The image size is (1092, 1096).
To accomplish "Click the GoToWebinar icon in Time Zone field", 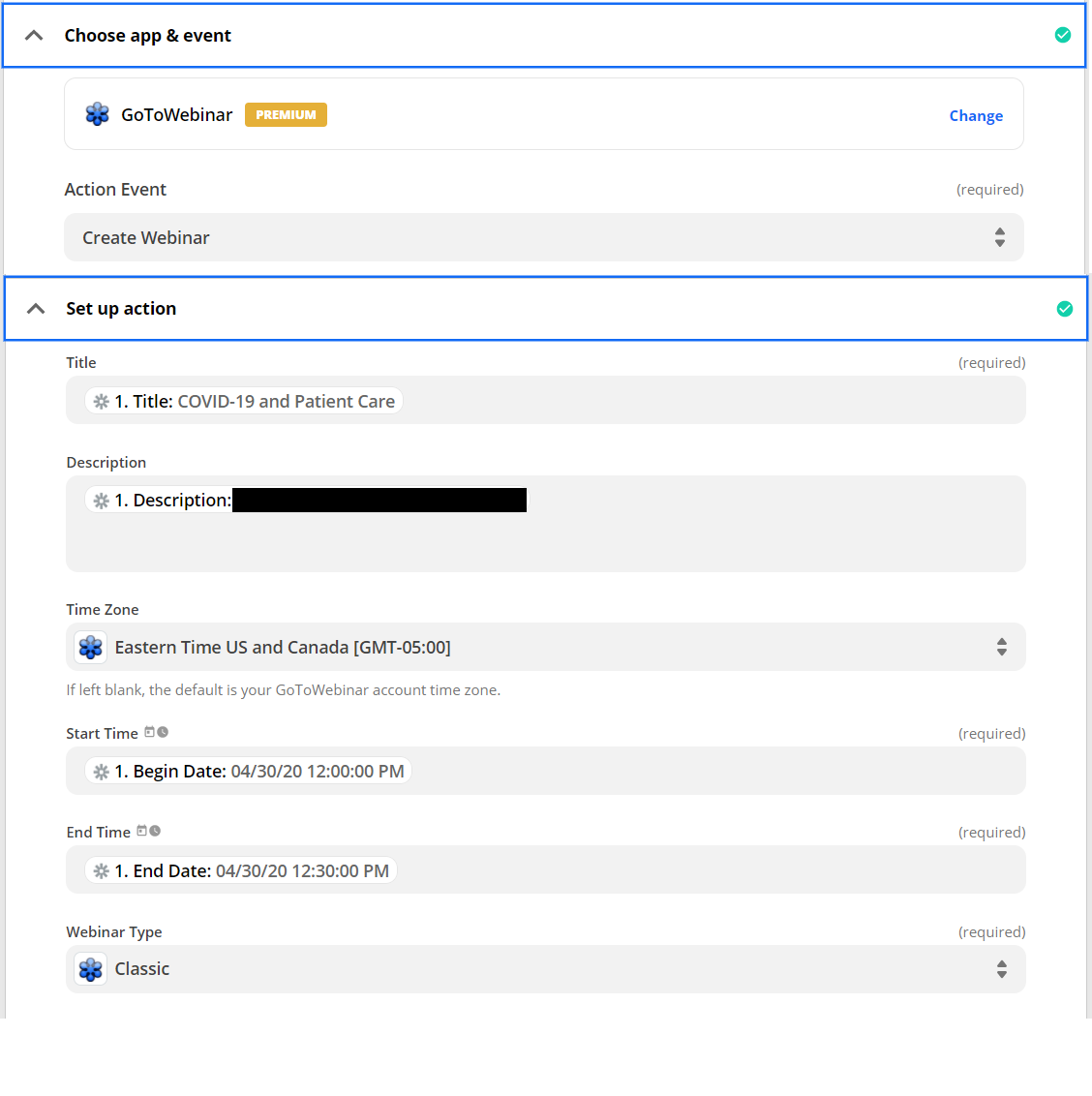I will [91, 647].
